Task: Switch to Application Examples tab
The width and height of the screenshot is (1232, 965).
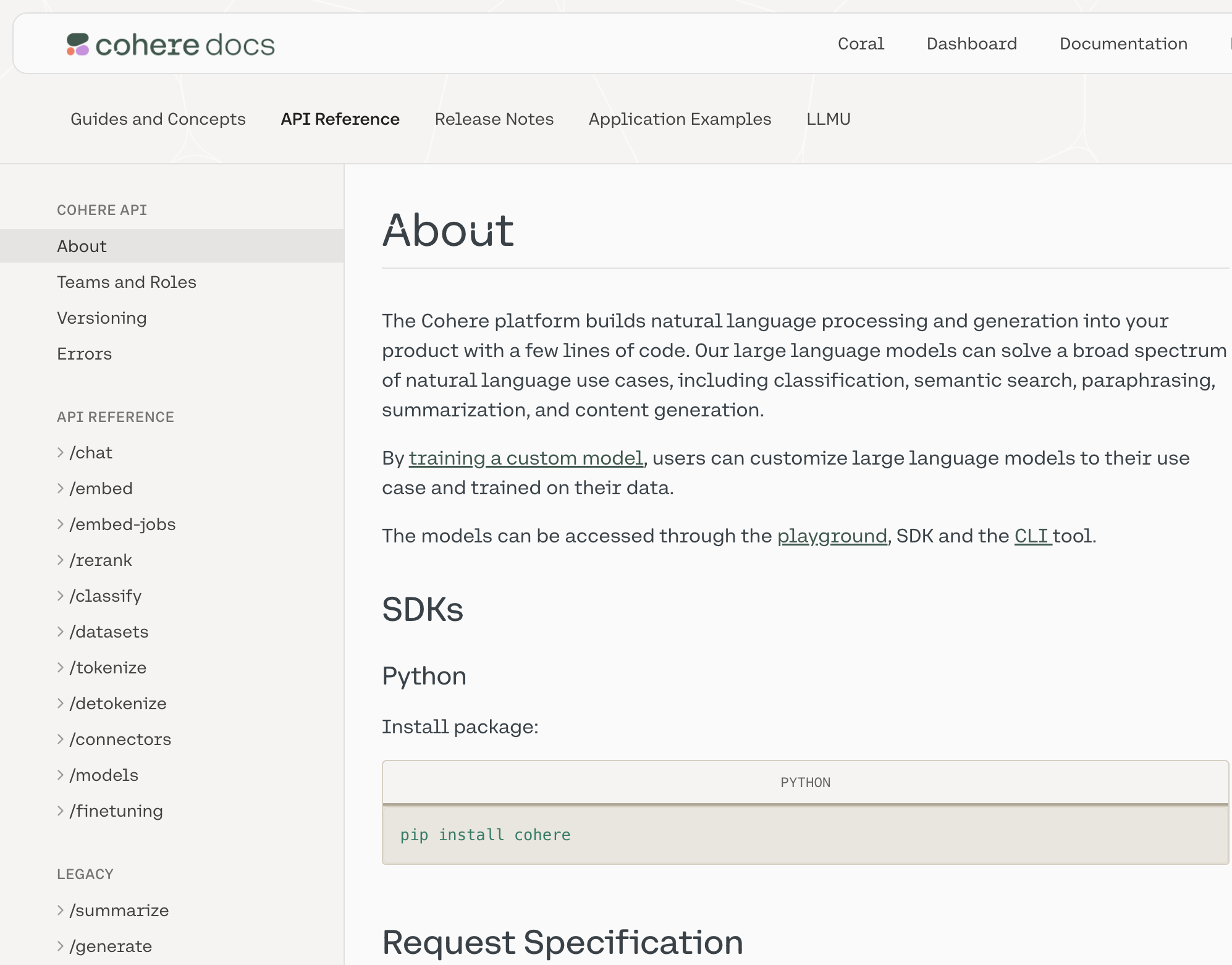Action: click(x=680, y=119)
